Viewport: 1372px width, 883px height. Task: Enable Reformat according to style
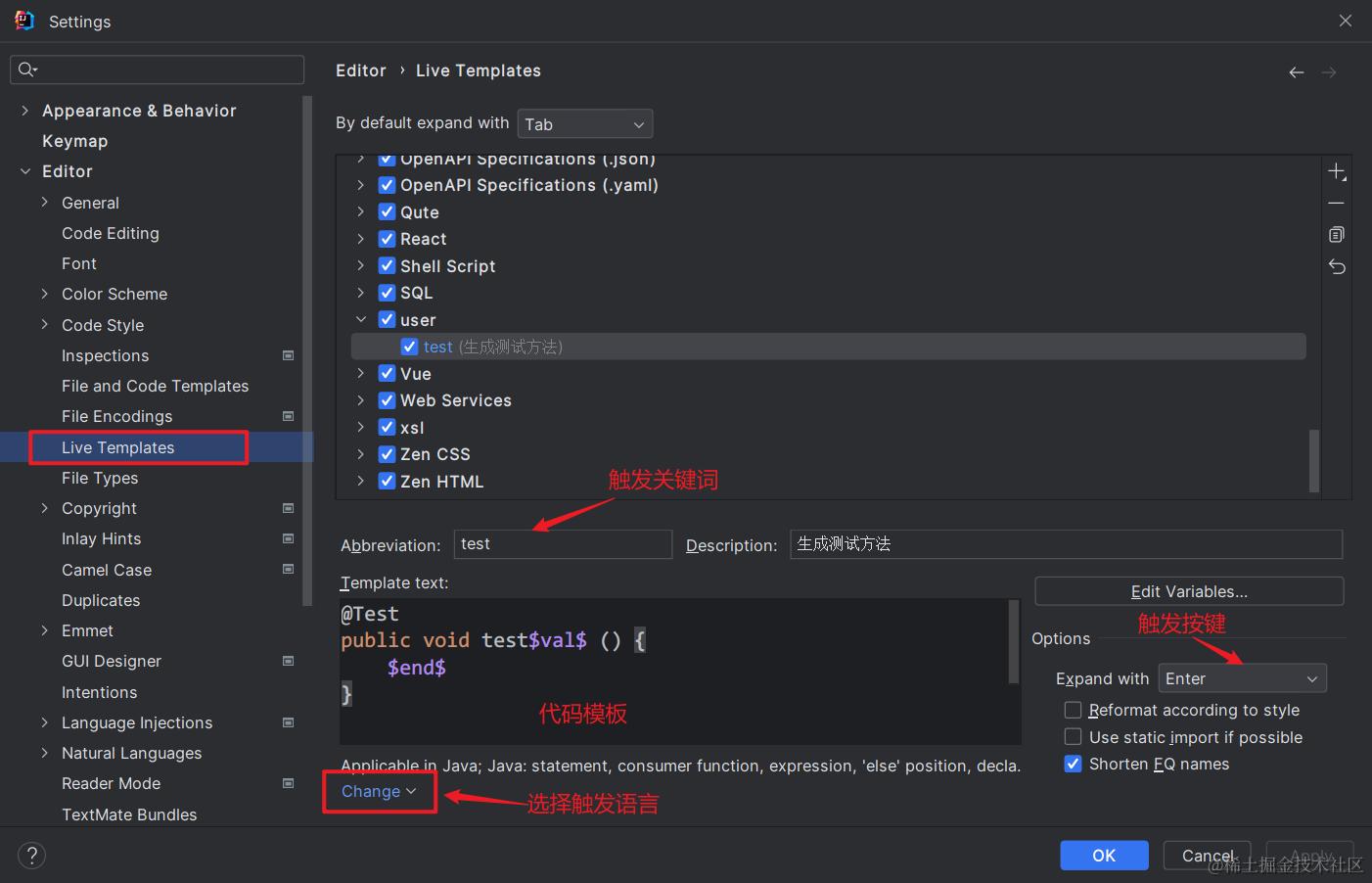[x=1074, y=710]
